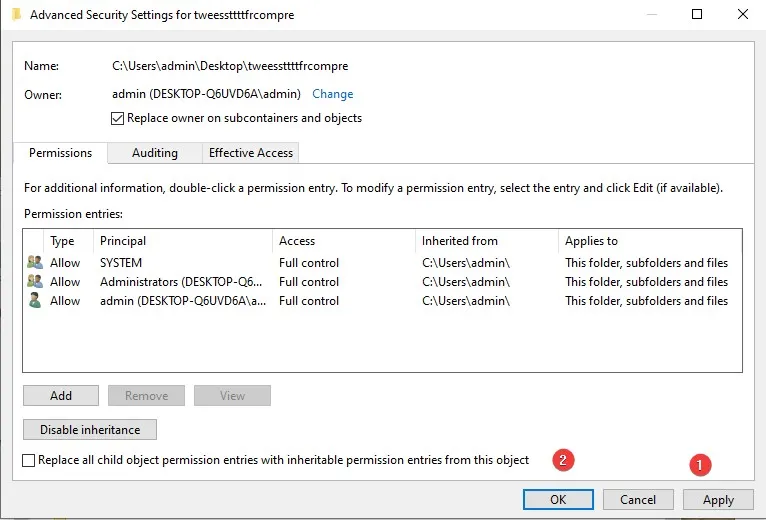The width and height of the screenshot is (766, 520).
Task: Open the Effective Access tab
Action: pos(251,153)
